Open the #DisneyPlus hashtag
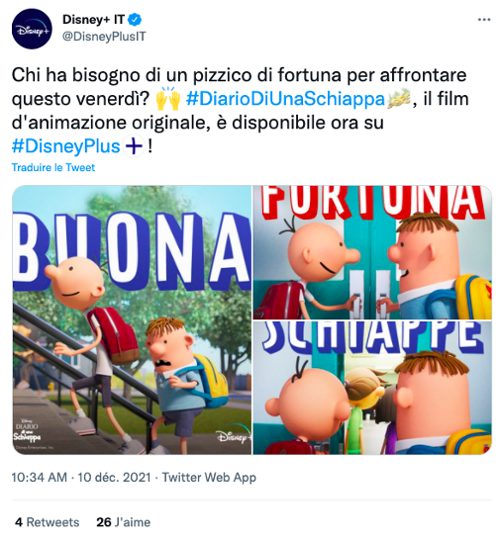The width and height of the screenshot is (500, 541). click(x=66, y=146)
